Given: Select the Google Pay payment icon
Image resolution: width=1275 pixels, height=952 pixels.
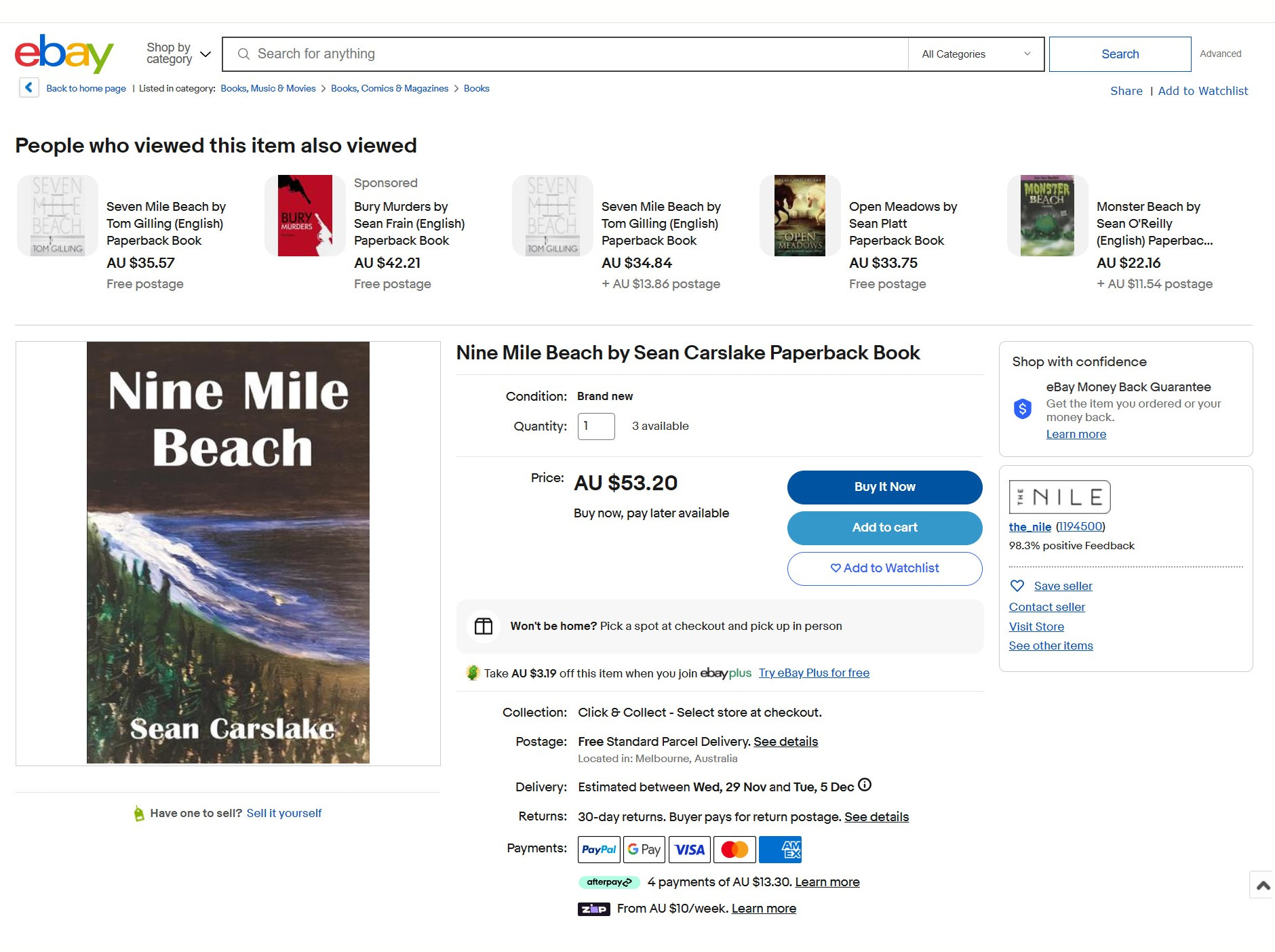Looking at the screenshot, I should click(644, 849).
